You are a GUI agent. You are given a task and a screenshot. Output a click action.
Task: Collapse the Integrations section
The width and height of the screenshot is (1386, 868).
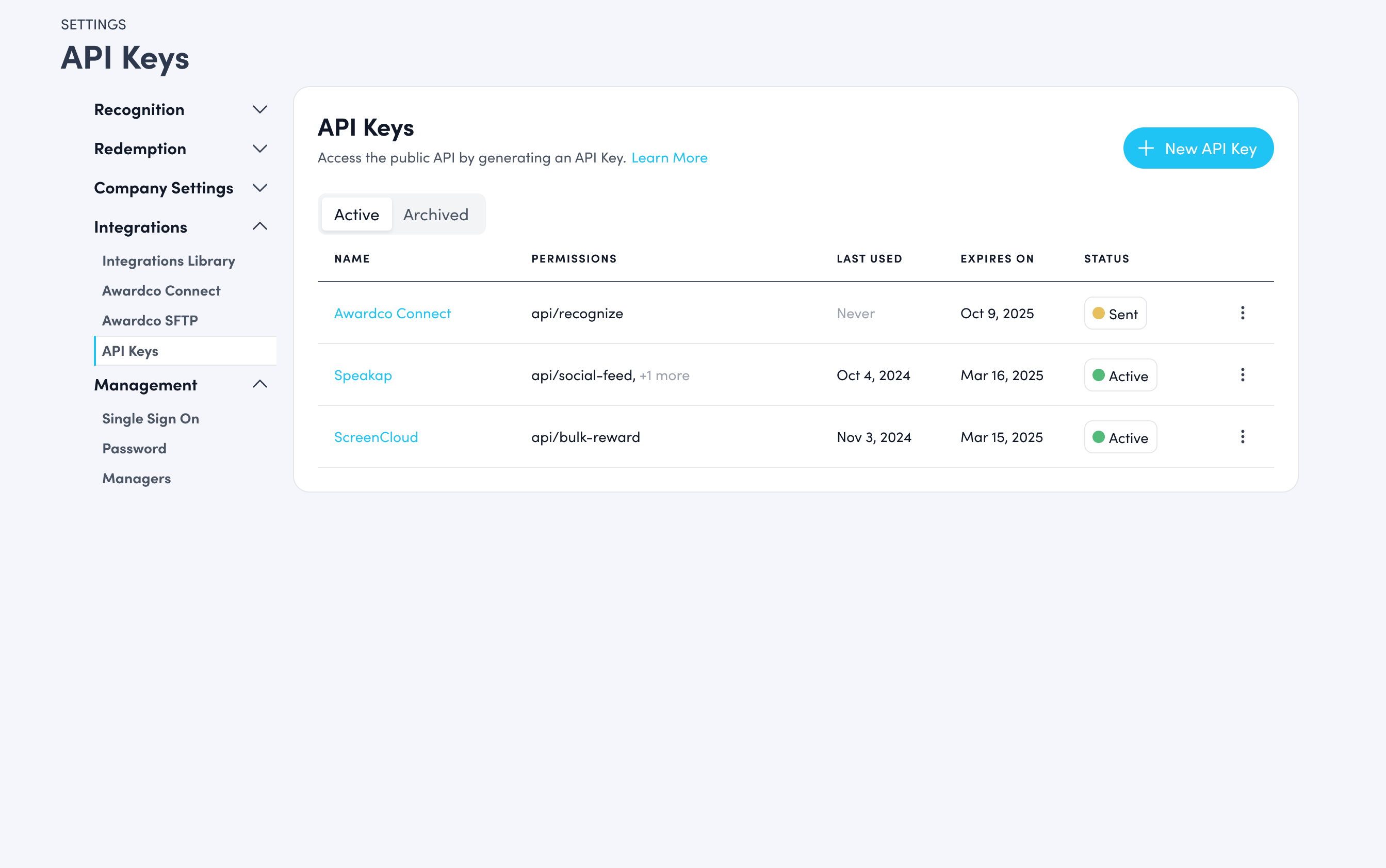259,227
